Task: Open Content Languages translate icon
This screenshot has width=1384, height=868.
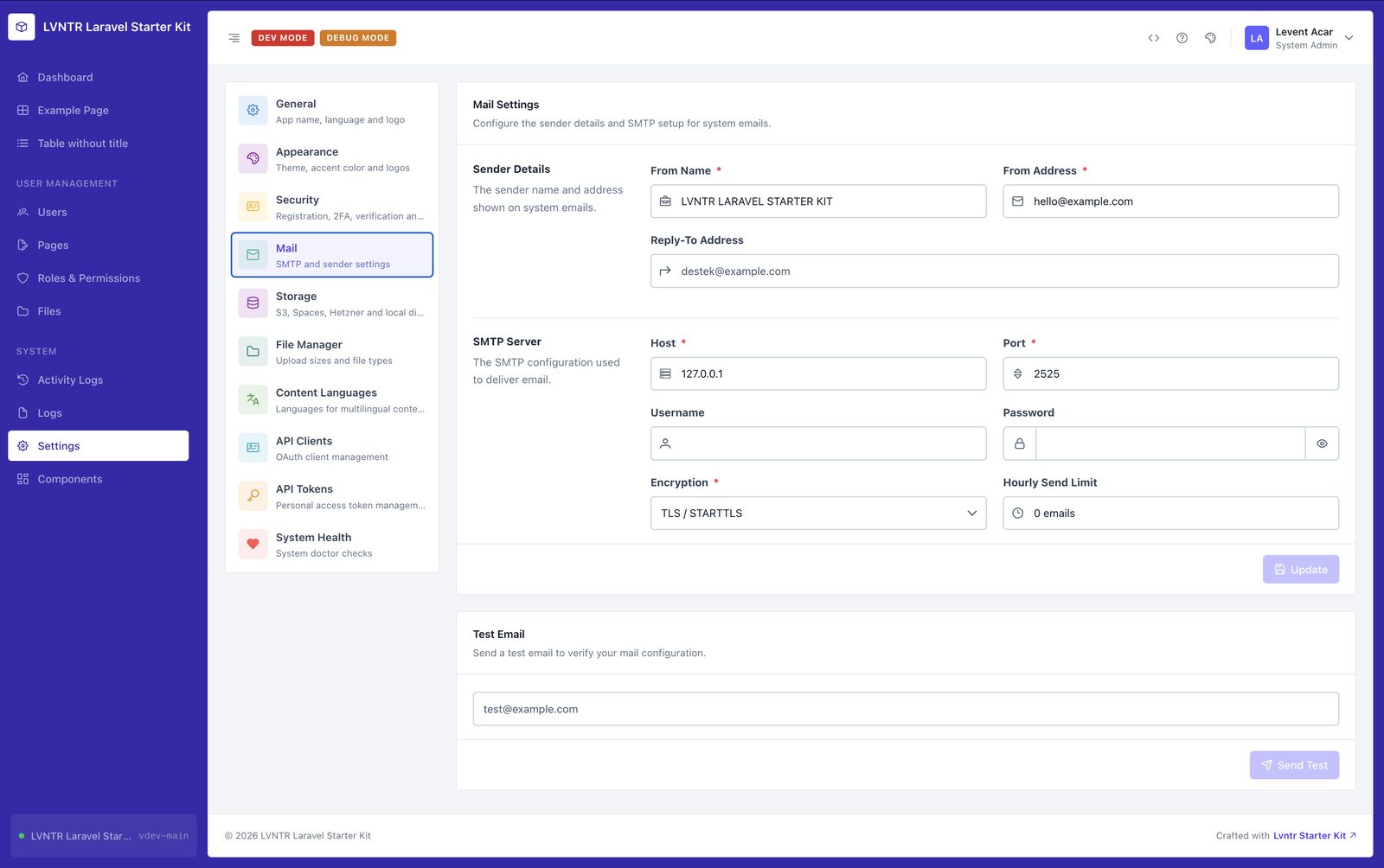Action: click(x=253, y=399)
